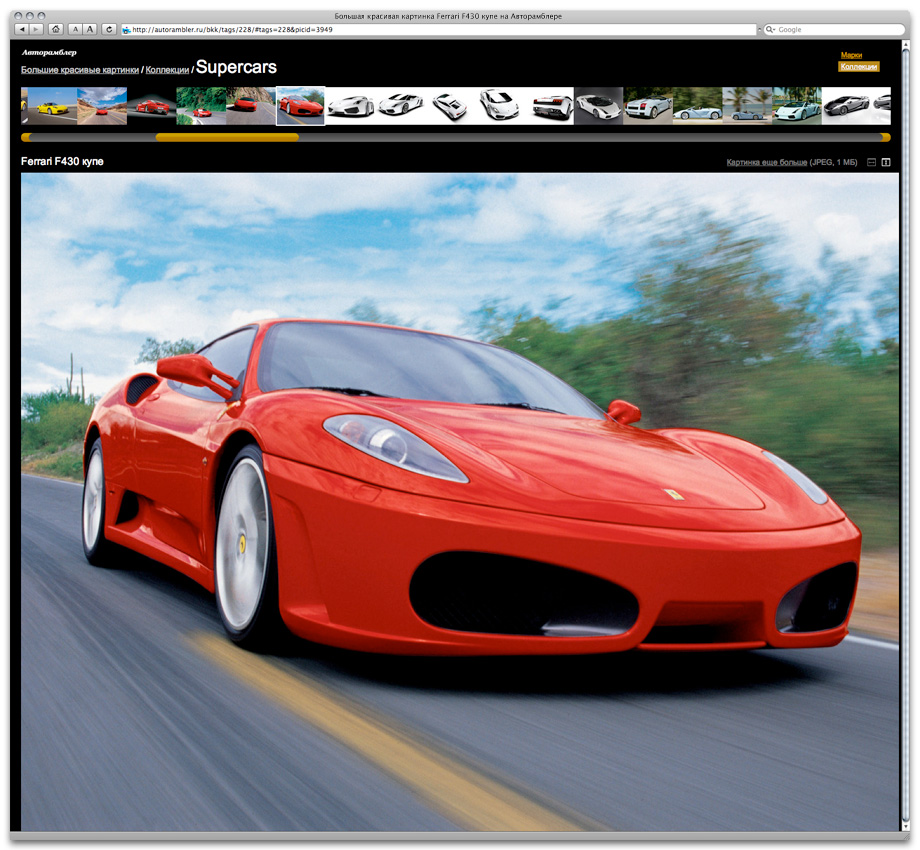Click the browser Forward arrow button
This screenshot has width=920, height=850.
[37, 29]
